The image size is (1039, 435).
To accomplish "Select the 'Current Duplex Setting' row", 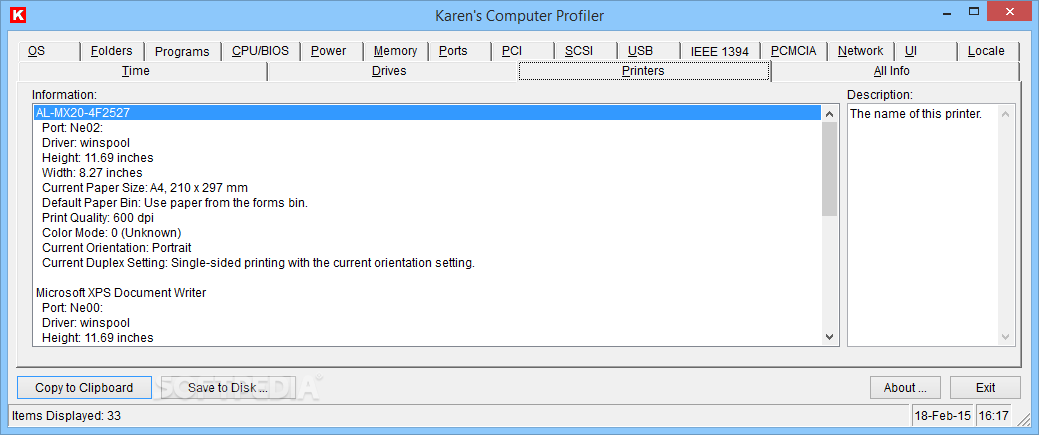I will (427, 263).
